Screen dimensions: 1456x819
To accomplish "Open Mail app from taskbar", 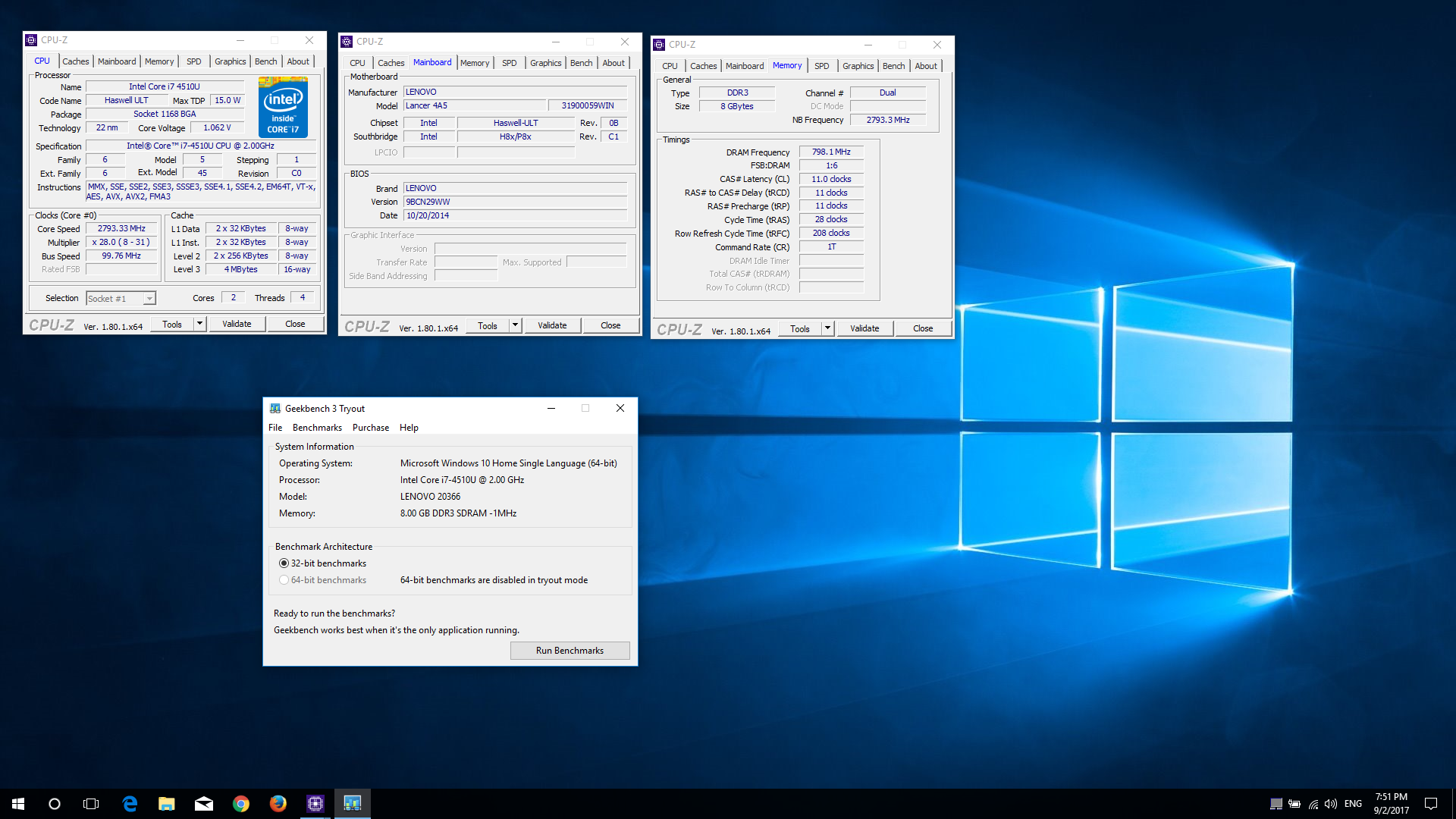I will (204, 804).
